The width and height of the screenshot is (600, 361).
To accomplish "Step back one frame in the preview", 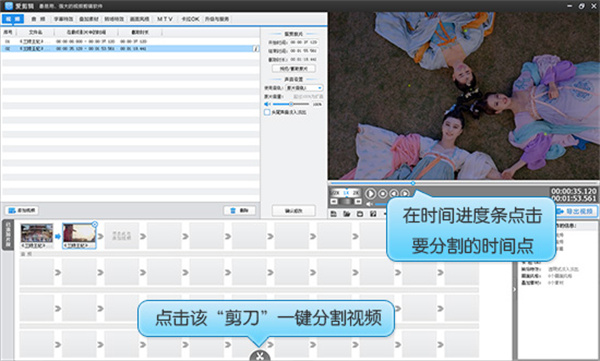I will click(x=394, y=194).
